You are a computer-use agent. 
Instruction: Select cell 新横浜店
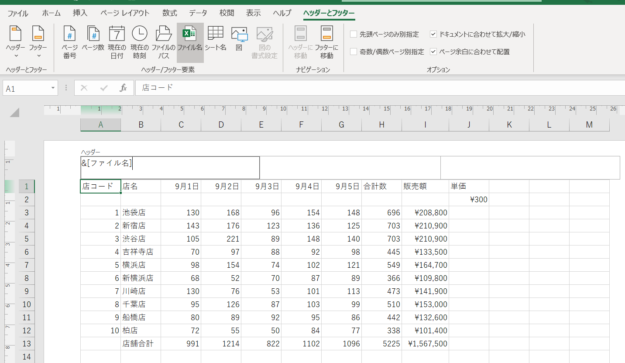[x=141, y=278]
